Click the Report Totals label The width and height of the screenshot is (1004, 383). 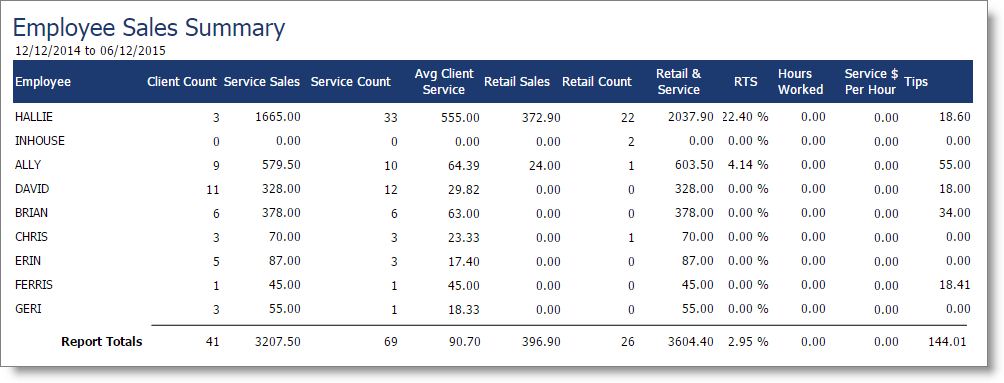click(102, 342)
